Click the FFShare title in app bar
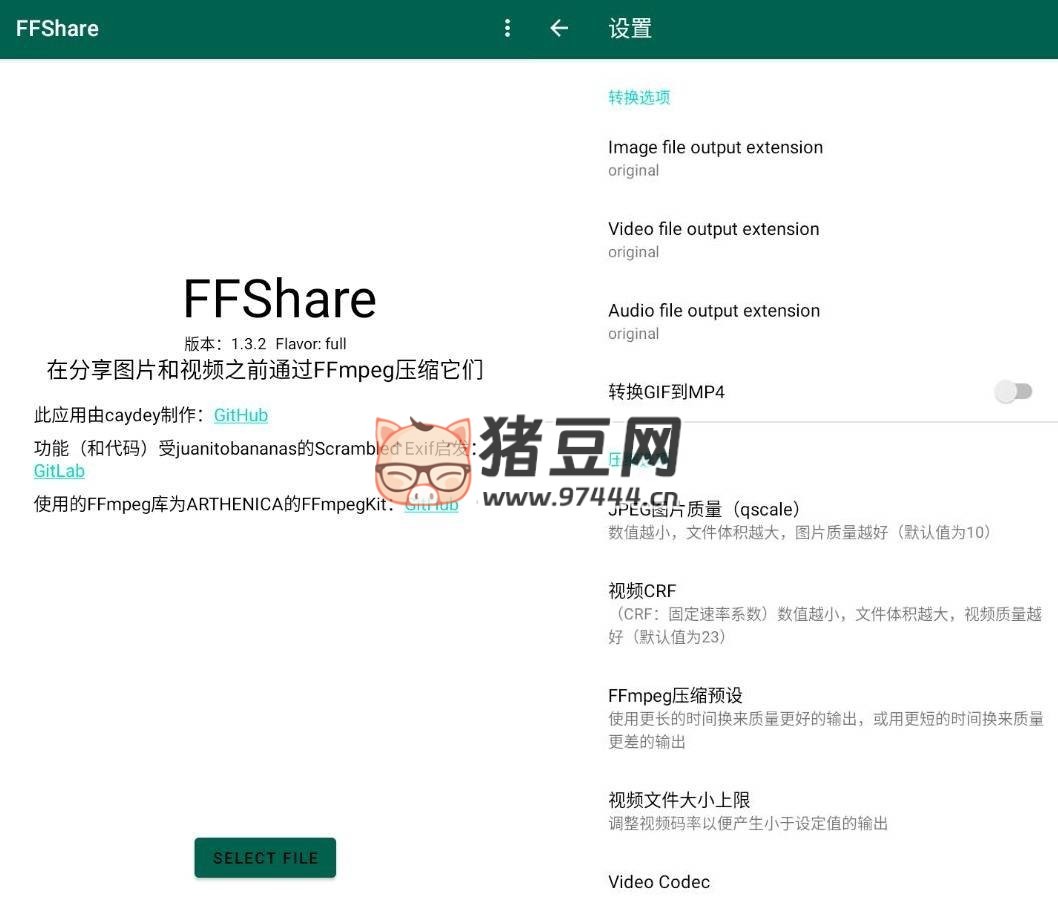Viewport: 1058px width, 920px height. tap(57, 28)
